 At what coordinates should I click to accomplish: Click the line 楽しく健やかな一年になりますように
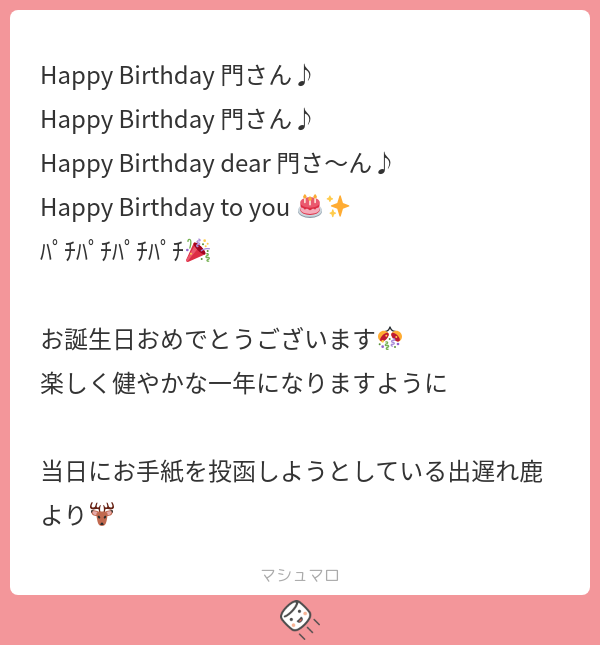(244, 383)
